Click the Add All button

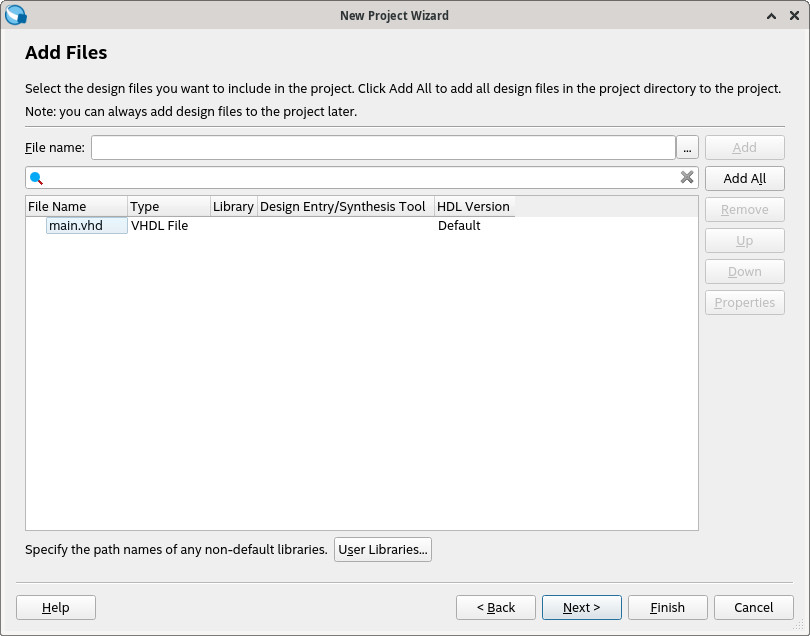(x=744, y=178)
